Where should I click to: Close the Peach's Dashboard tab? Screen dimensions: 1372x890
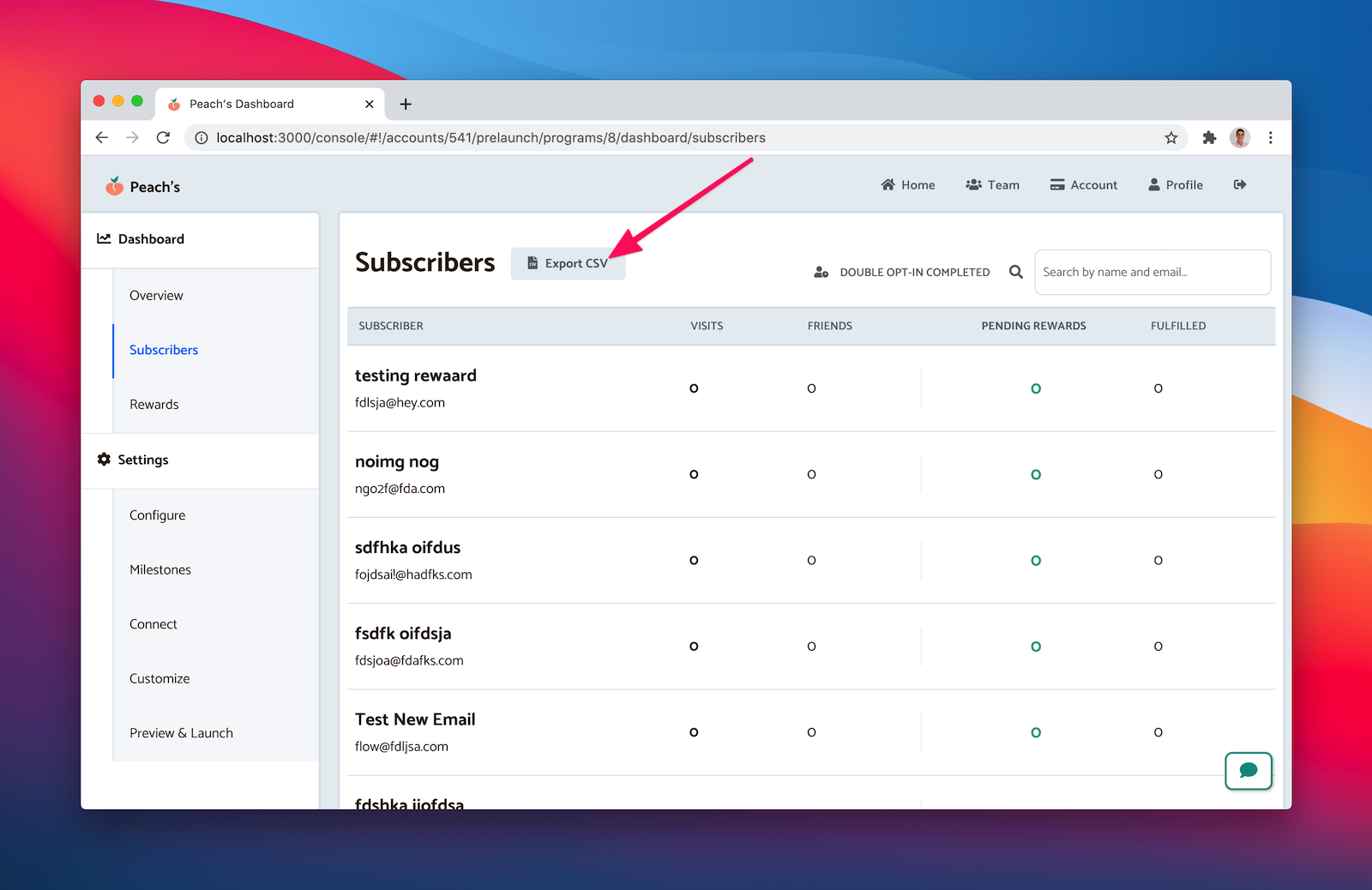(x=370, y=104)
